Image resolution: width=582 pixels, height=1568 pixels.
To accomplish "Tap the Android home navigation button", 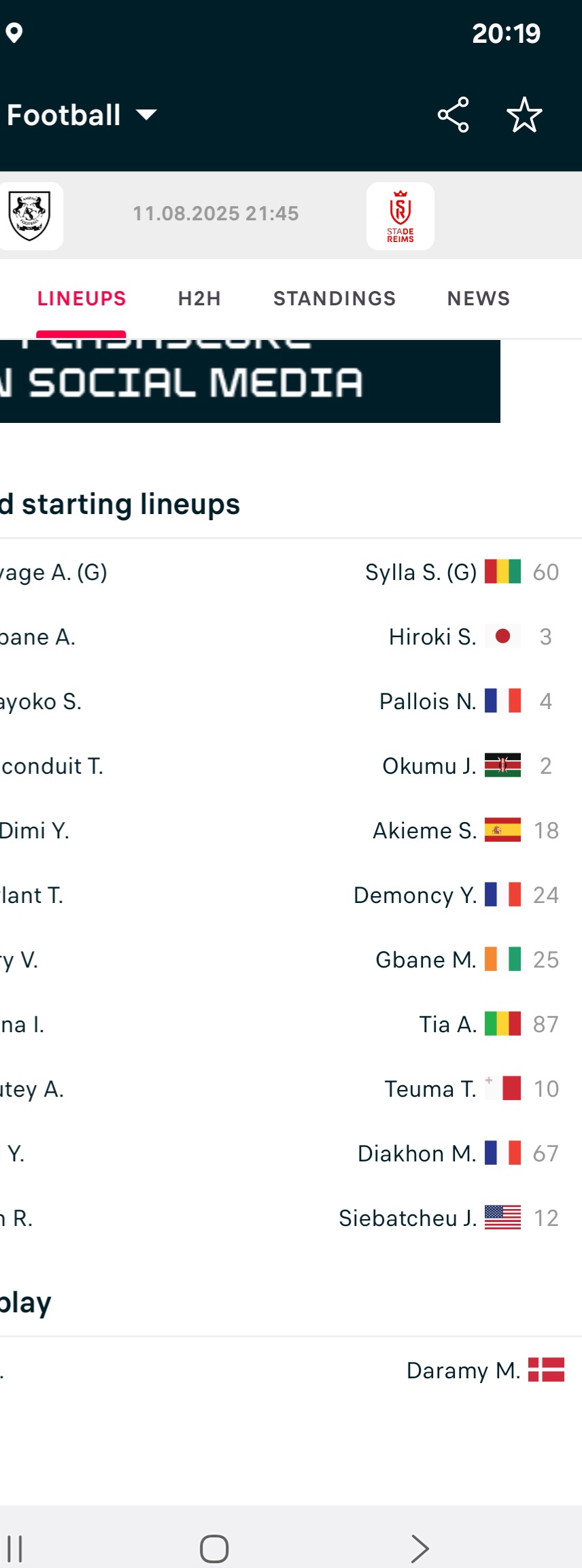I will click(214, 1549).
